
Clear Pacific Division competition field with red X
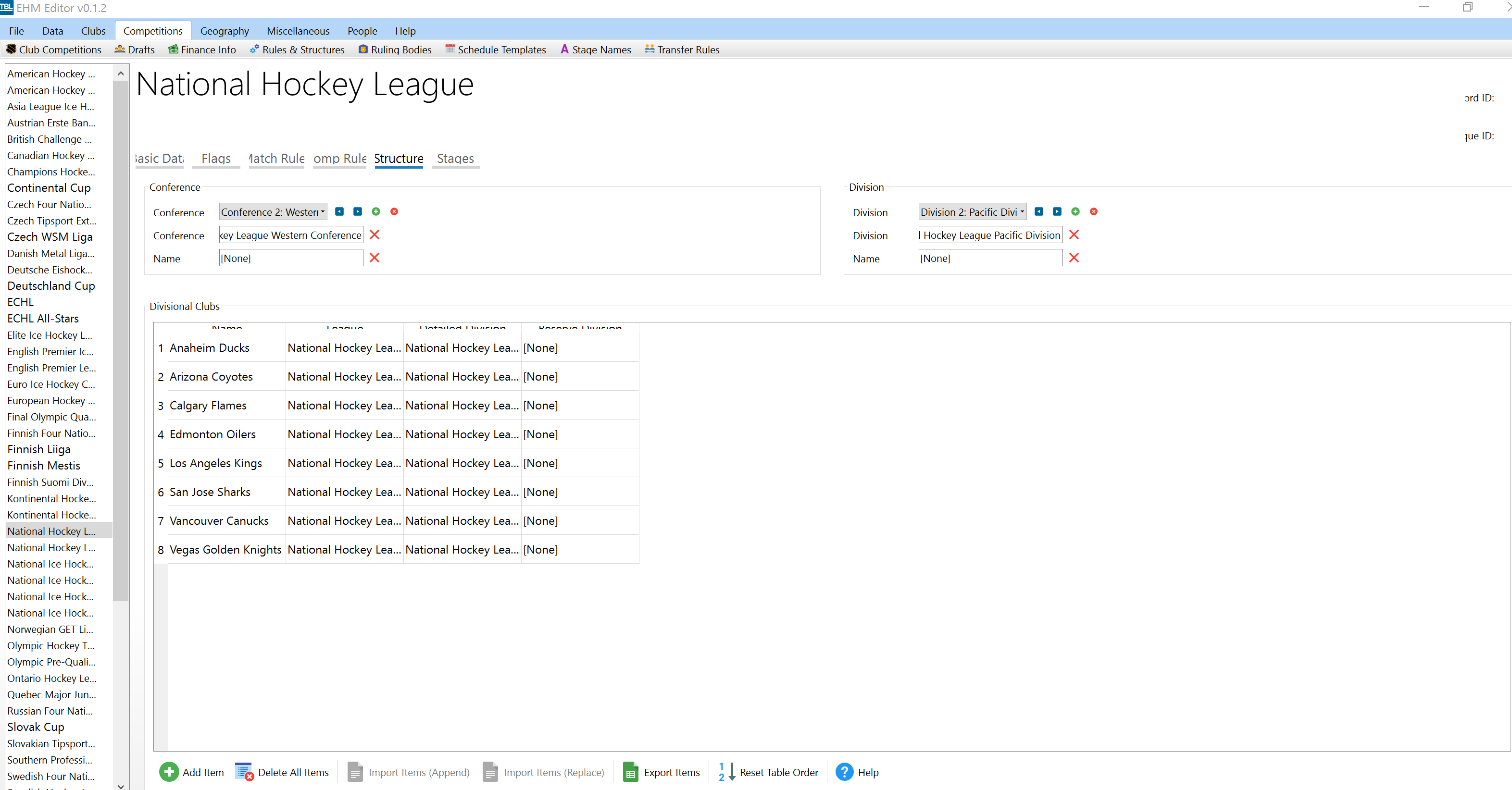1074,235
